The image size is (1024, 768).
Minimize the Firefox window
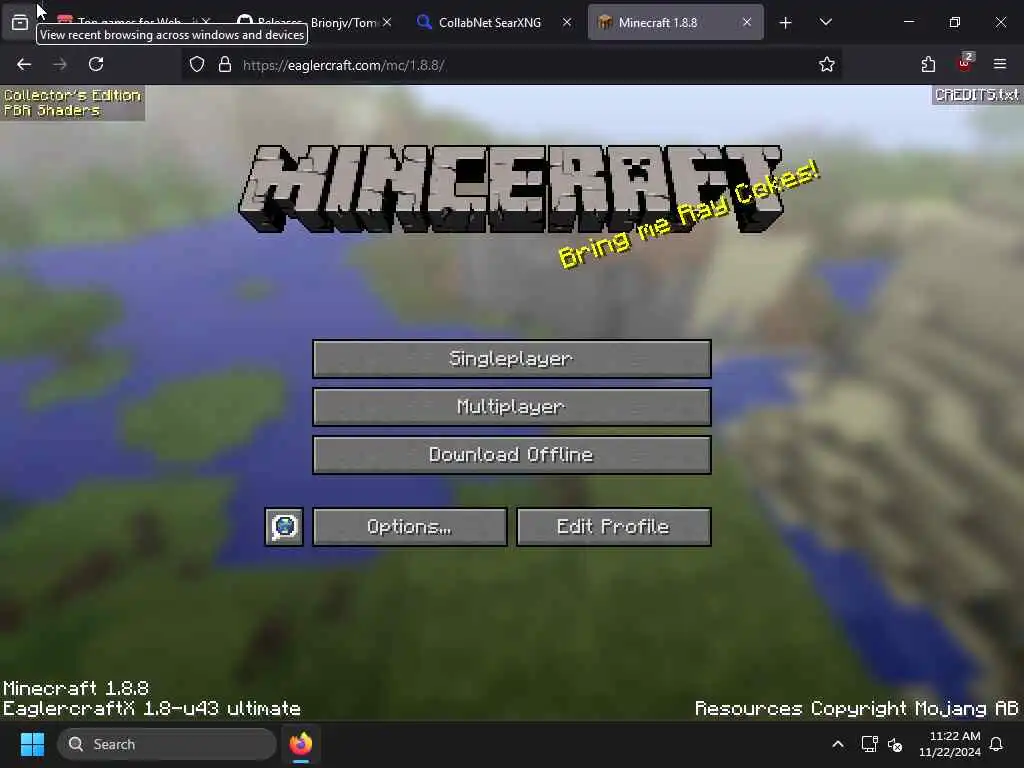pyautogui.click(x=908, y=22)
